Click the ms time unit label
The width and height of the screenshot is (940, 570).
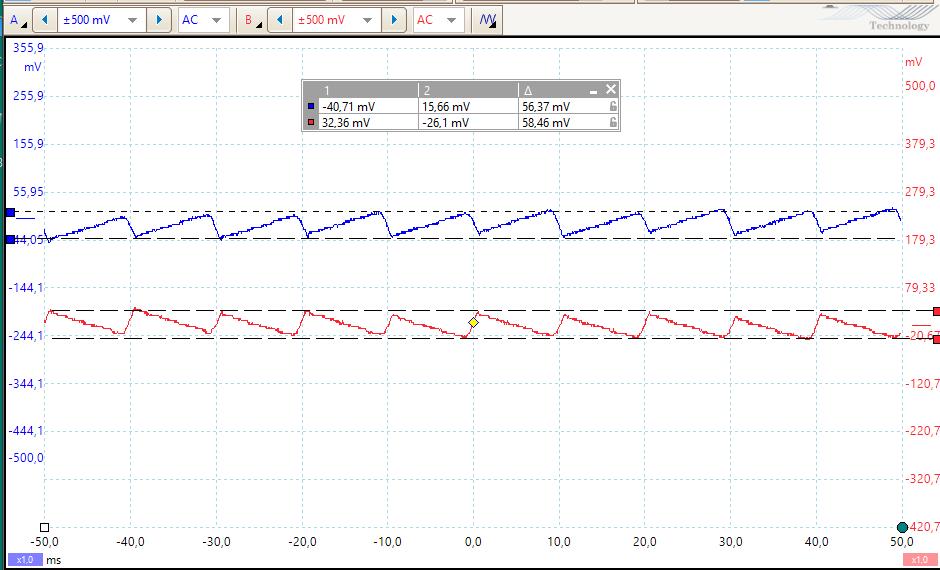[53, 560]
